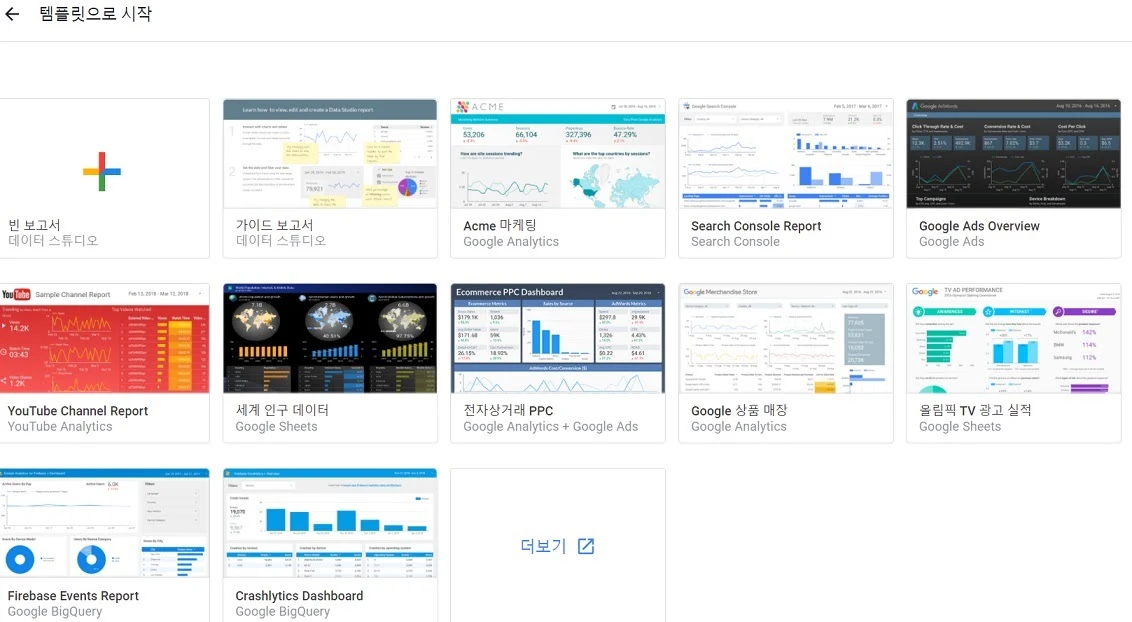Open the Search Console Report thumbnail
Viewport: 1132px width, 622px height.
(x=785, y=154)
